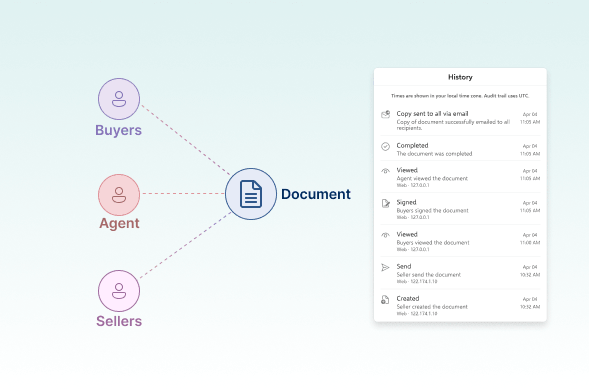Click 'Seller created the document' text
The width and height of the screenshot is (589, 389).
[x=432, y=307]
